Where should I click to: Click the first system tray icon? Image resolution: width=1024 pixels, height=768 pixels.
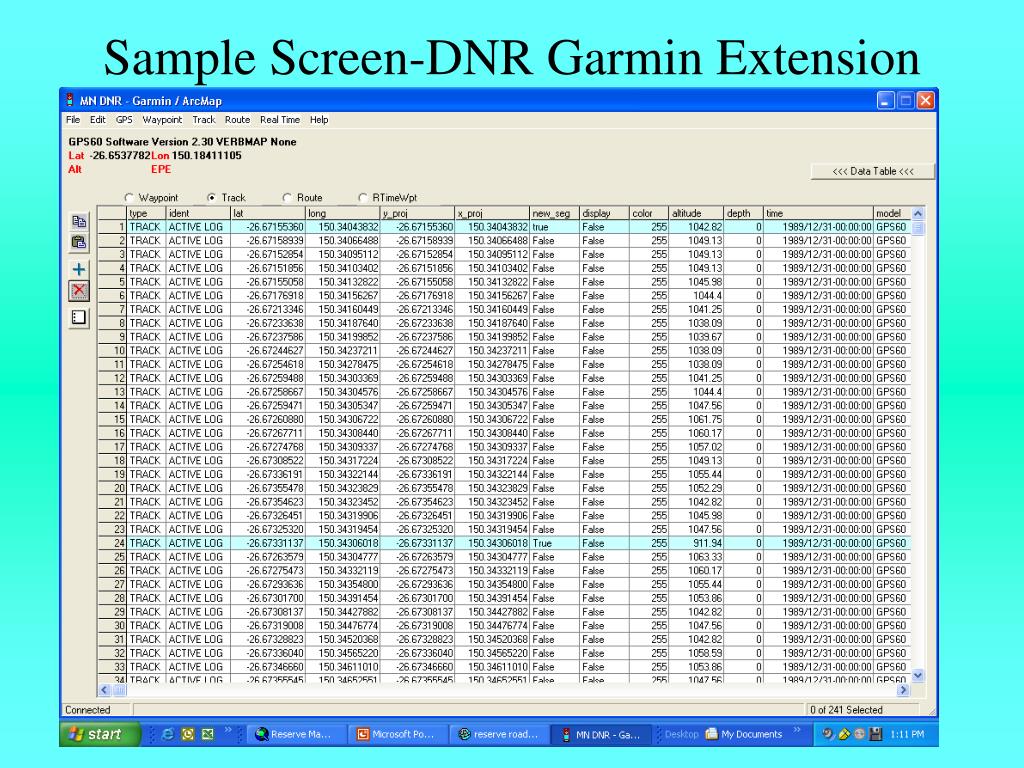pos(827,734)
